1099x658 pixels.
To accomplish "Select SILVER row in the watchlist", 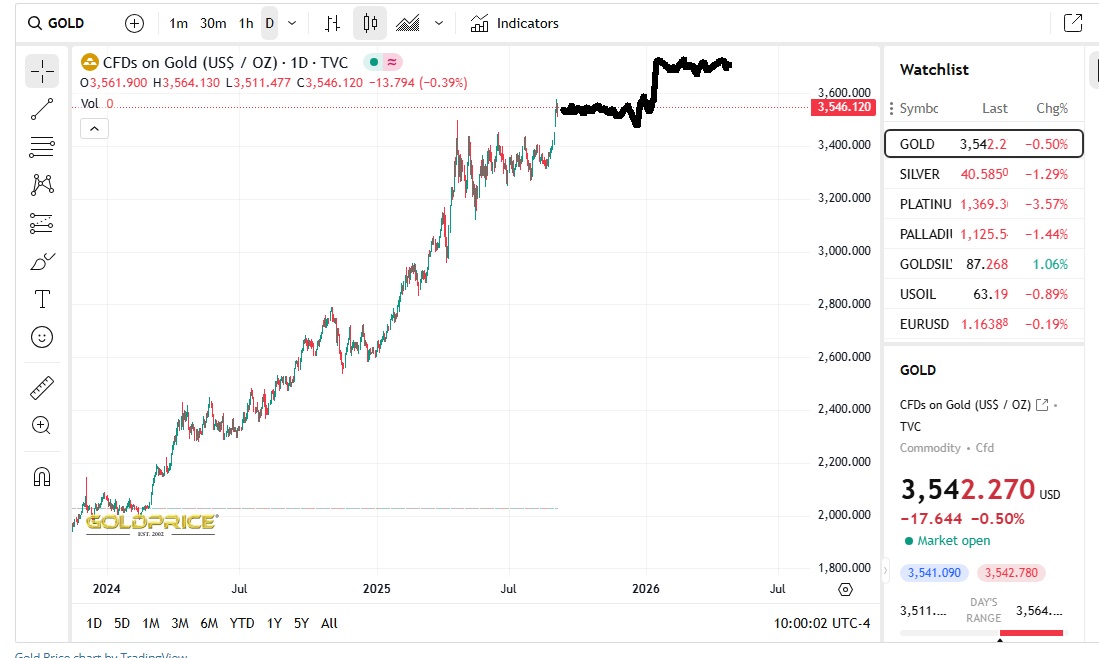I will [x=983, y=174].
